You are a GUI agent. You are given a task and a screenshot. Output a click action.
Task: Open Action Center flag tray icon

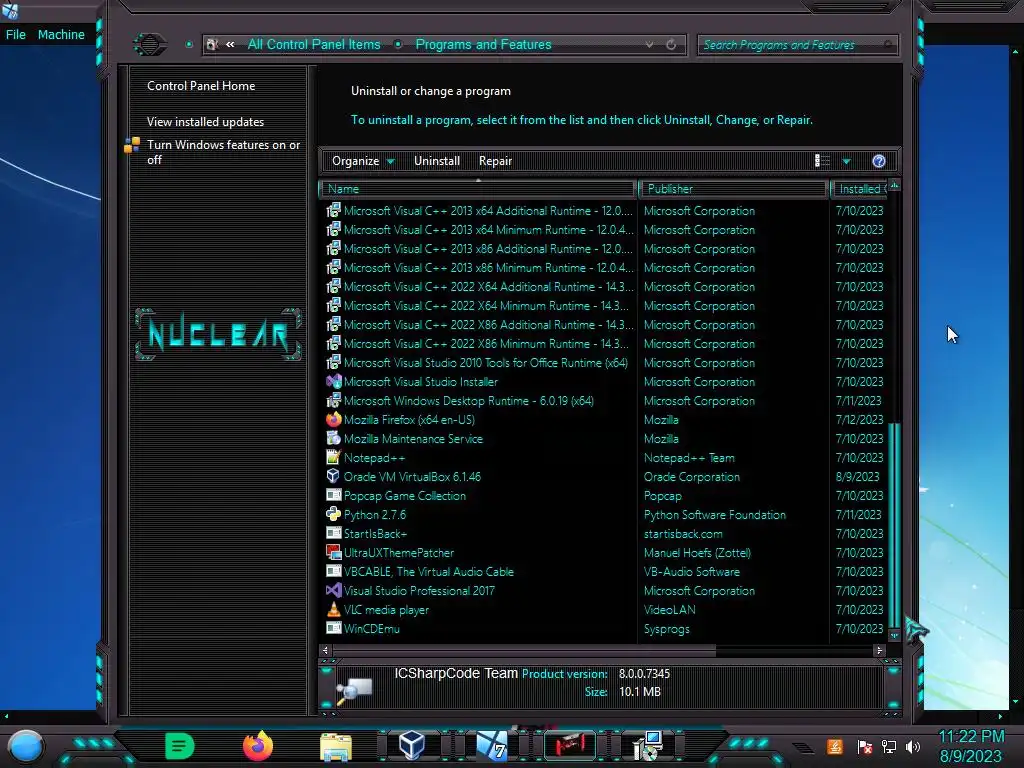[x=865, y=746]
